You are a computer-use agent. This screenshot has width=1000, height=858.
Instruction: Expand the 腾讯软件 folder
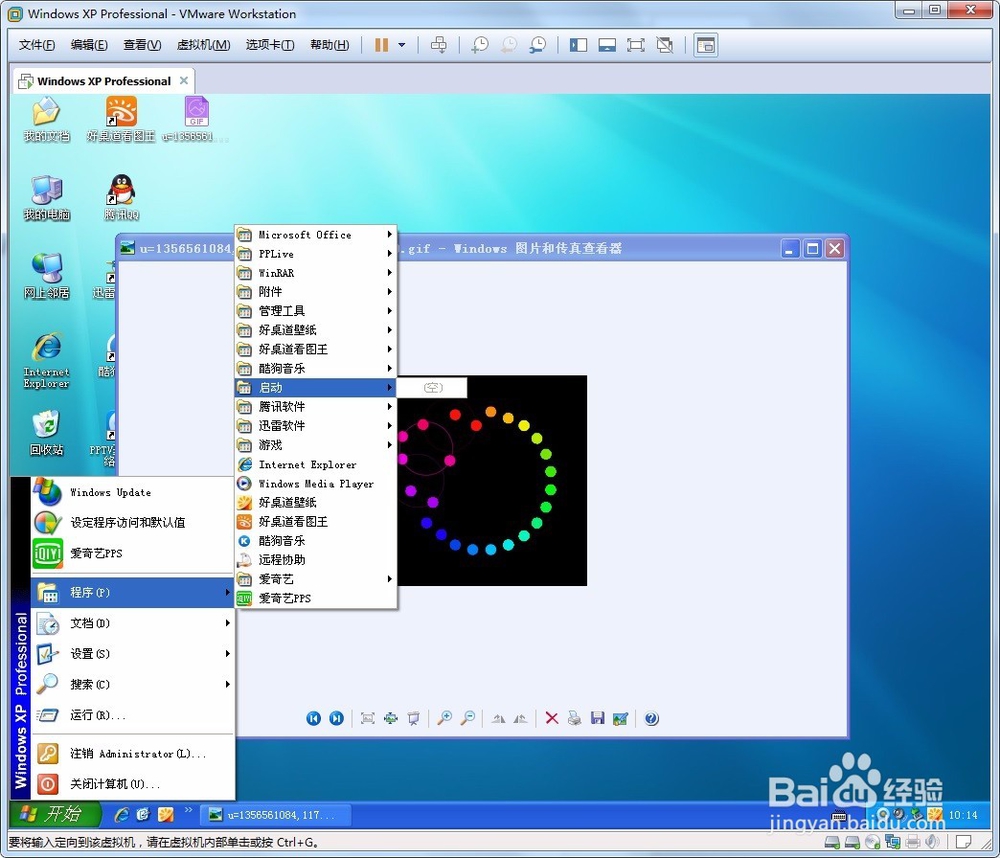(316, 407)
